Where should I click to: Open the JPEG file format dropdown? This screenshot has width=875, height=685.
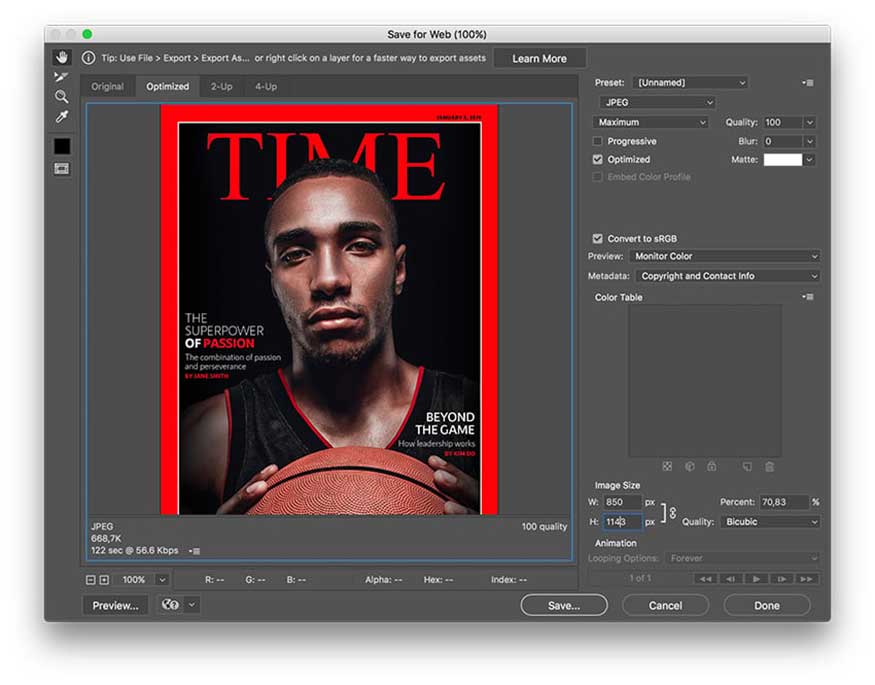click(657, 103)
